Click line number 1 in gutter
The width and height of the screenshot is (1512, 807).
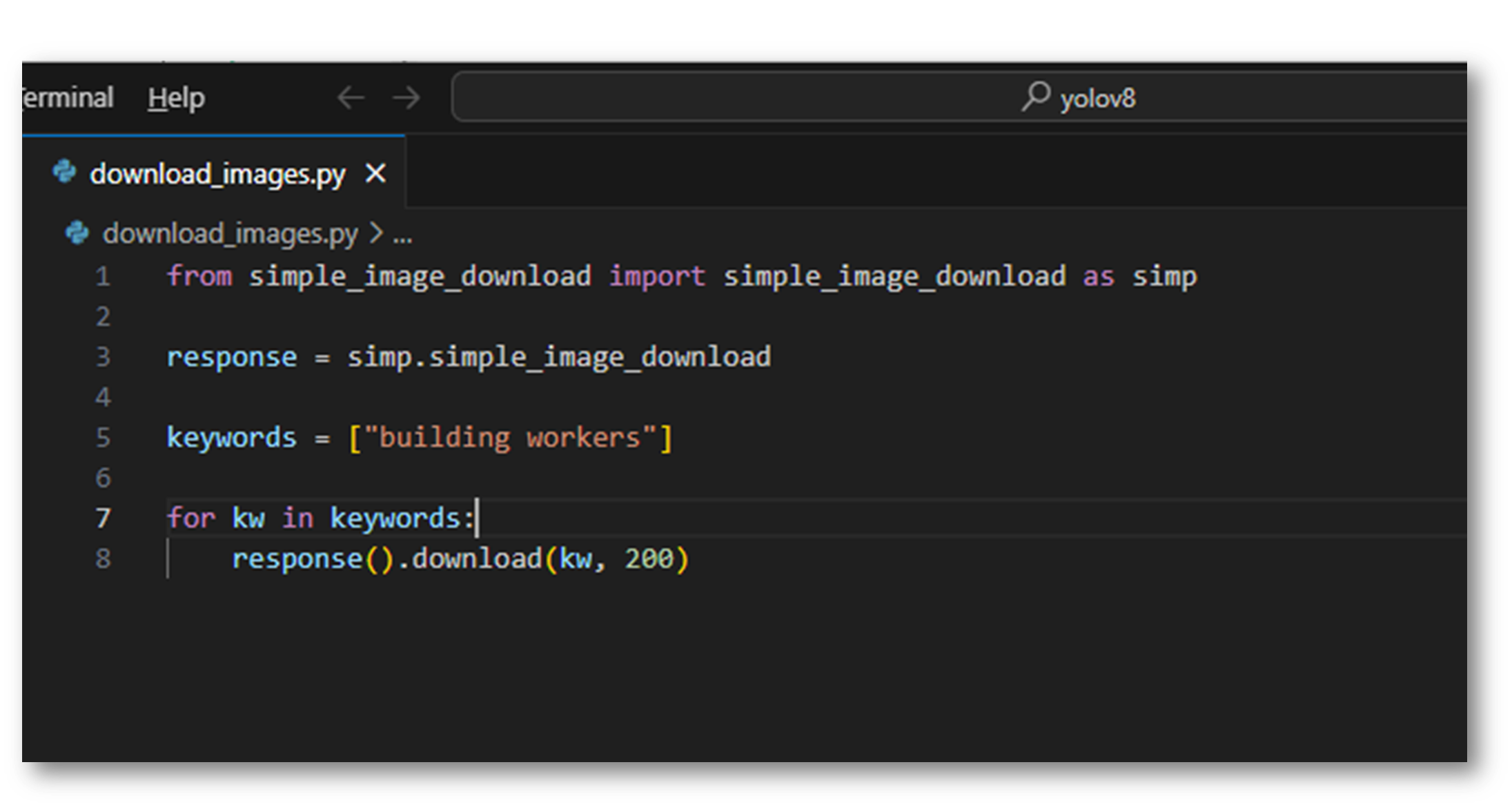pyautogui.click(x=103, y=277)
